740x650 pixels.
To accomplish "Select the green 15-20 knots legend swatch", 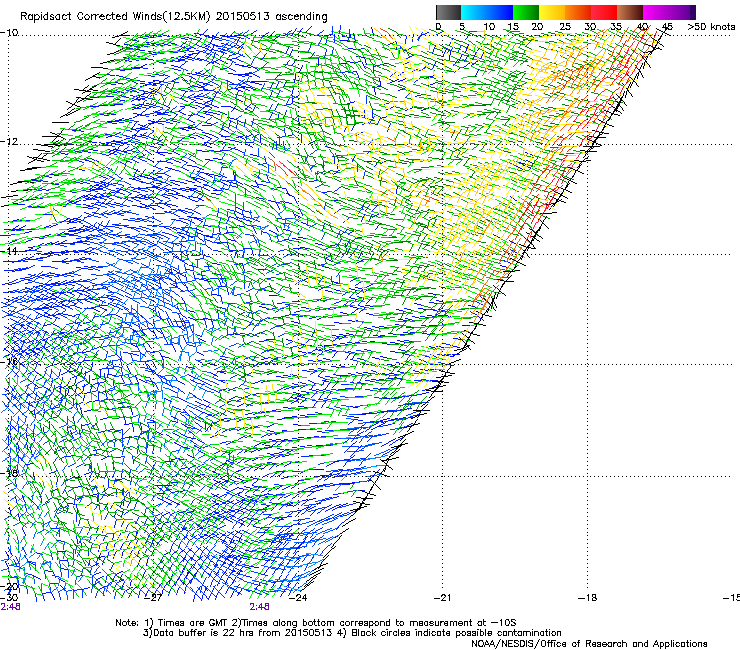I will click(x=526, y=12).
